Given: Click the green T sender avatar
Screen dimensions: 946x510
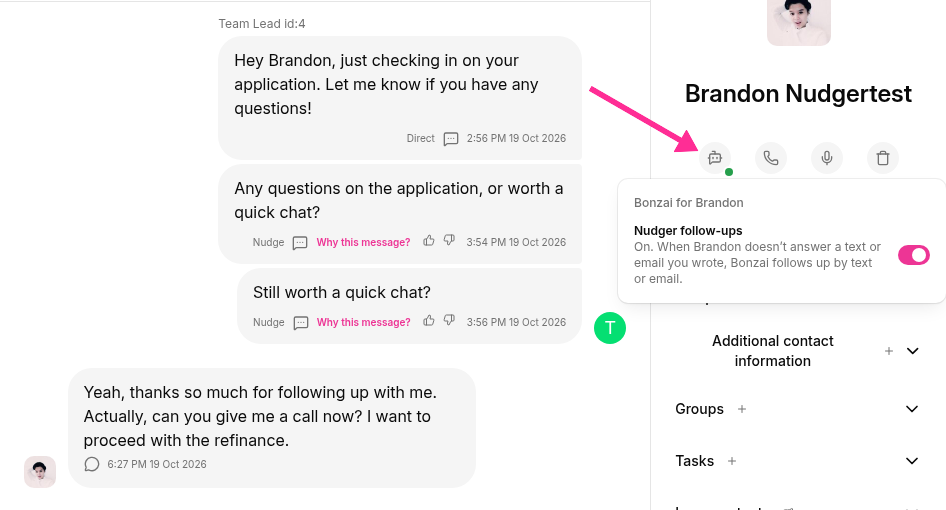Looking at the screenshot, I should point(610,328).
